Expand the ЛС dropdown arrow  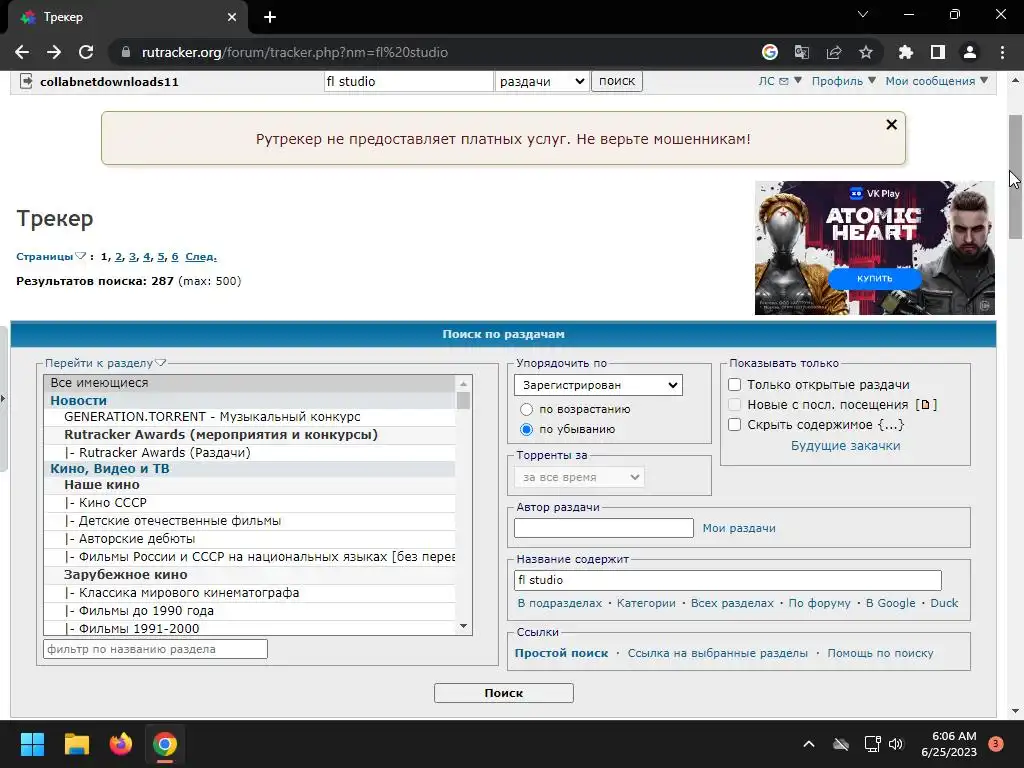pos(797,81)
